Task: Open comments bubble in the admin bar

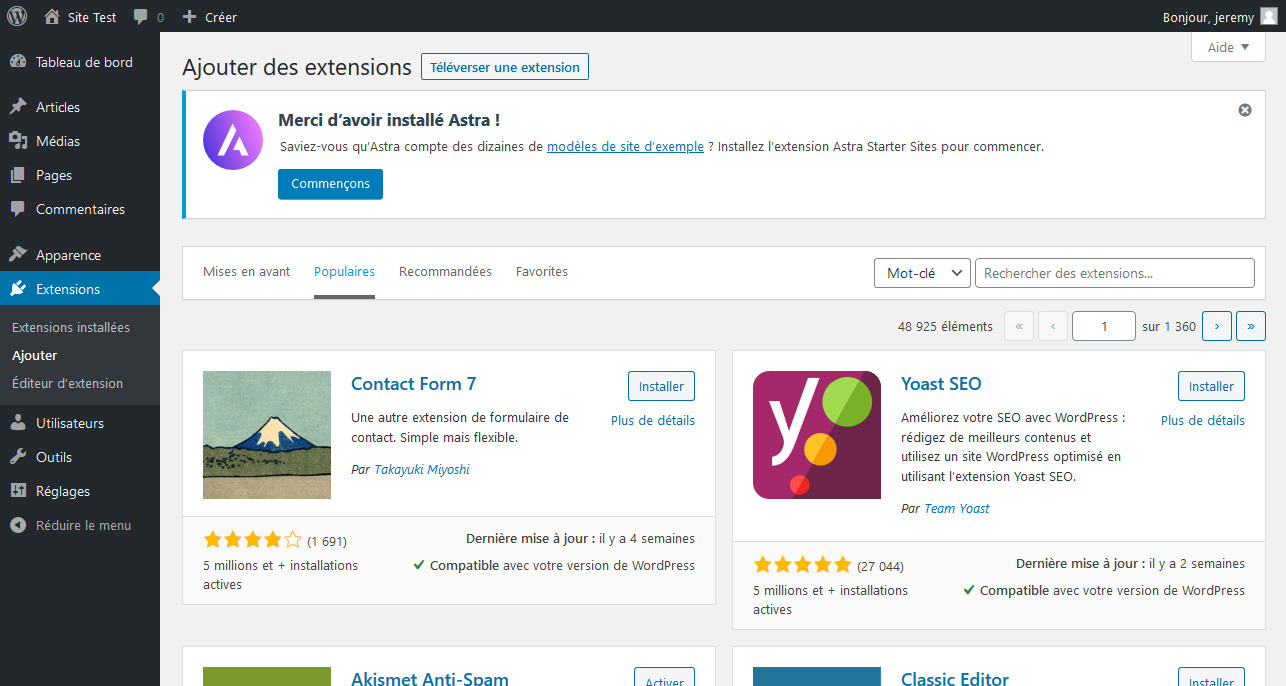Action: [x=141, y=17]
